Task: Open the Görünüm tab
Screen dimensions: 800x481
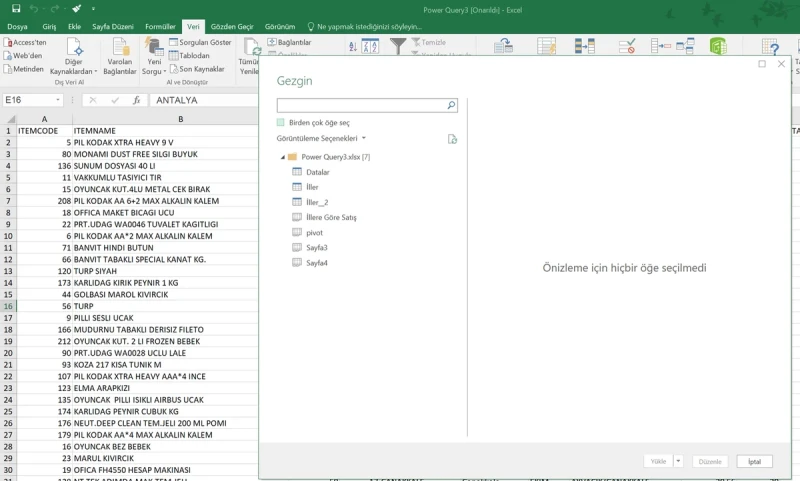Action: click(x=280, y=27)
